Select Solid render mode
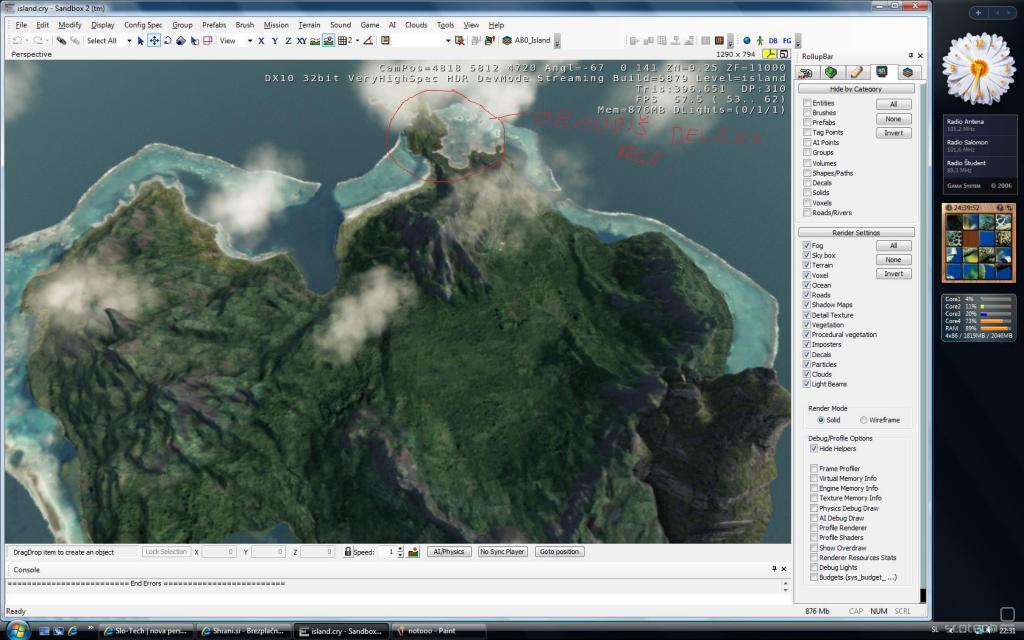The image size is (1024, 640). point(821,420)
